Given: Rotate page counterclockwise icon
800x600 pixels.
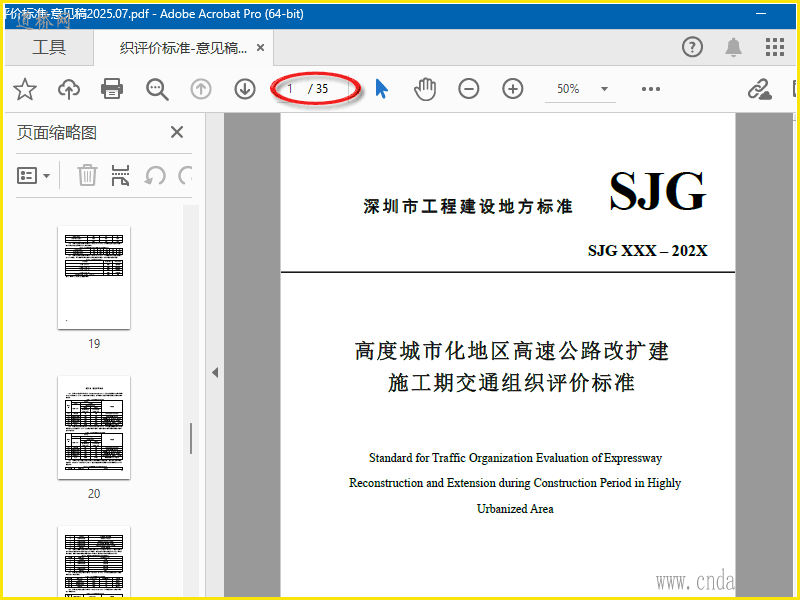Looking at the screenshot, I should [x=155, y=176].
